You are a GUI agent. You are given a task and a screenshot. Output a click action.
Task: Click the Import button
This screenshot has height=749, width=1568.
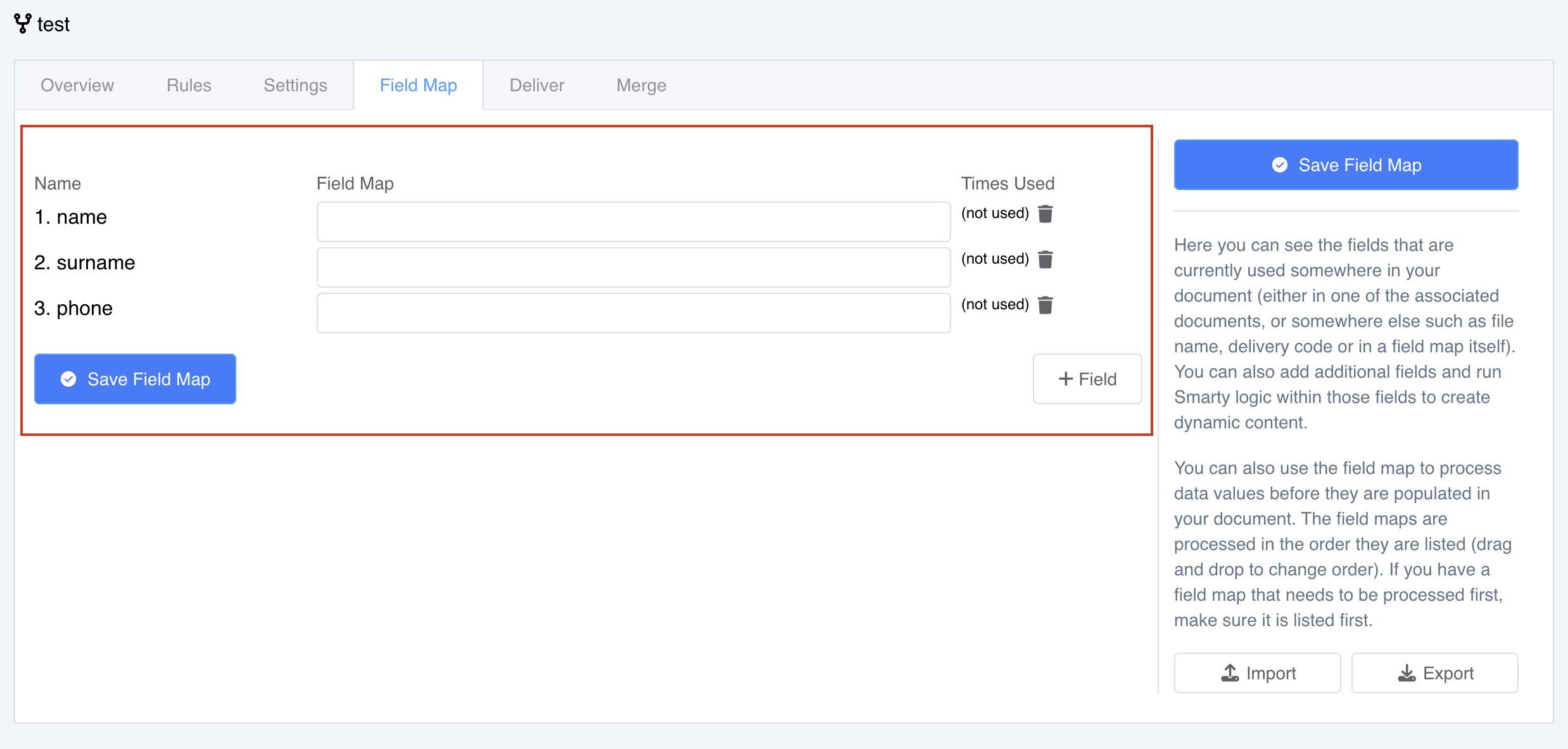click(x=1257, y=673)
